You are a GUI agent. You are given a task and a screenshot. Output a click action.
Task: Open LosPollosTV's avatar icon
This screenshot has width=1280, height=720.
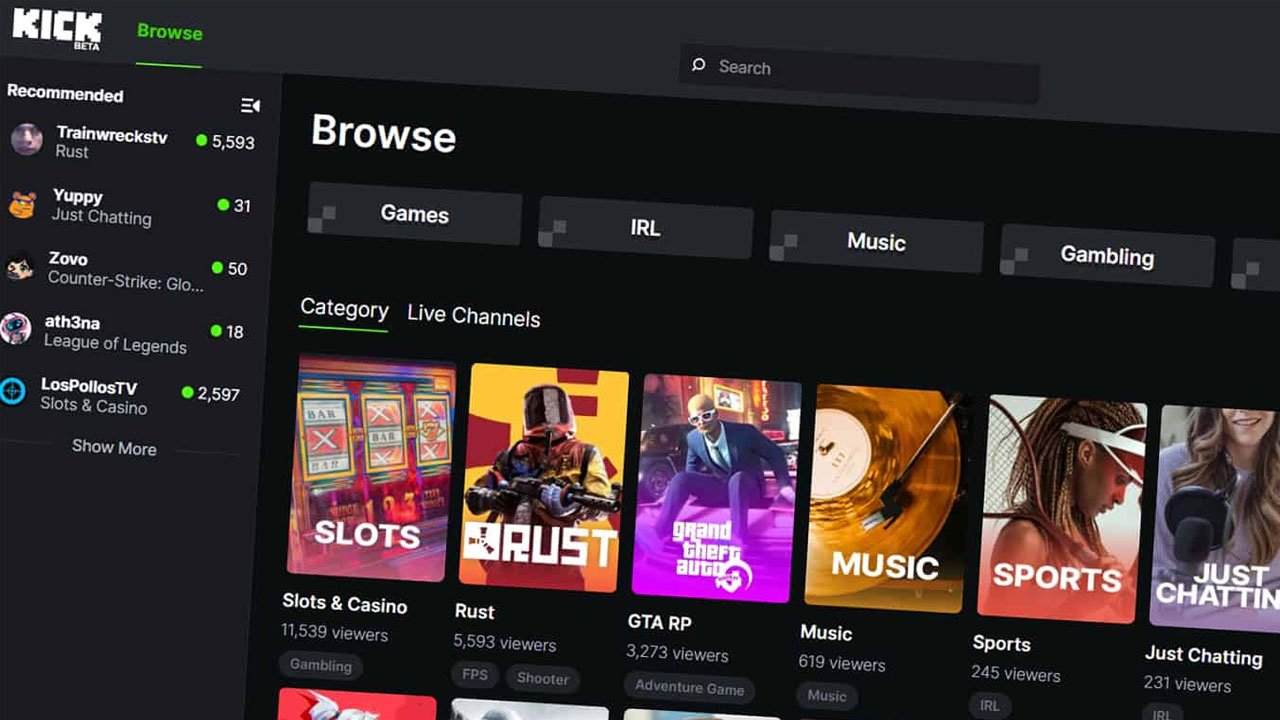click(12, 391)
